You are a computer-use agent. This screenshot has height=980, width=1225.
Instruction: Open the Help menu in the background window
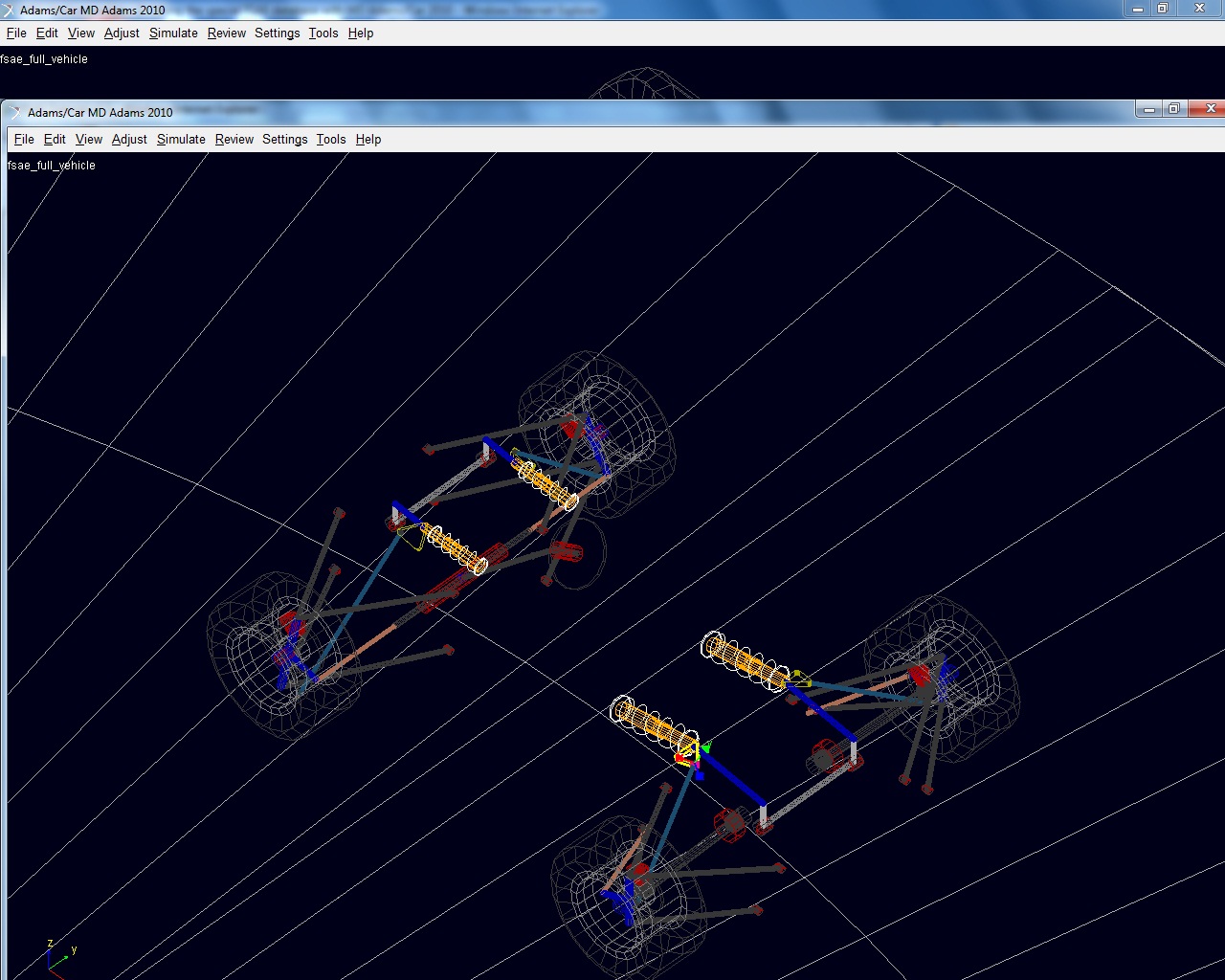(361, 33)
